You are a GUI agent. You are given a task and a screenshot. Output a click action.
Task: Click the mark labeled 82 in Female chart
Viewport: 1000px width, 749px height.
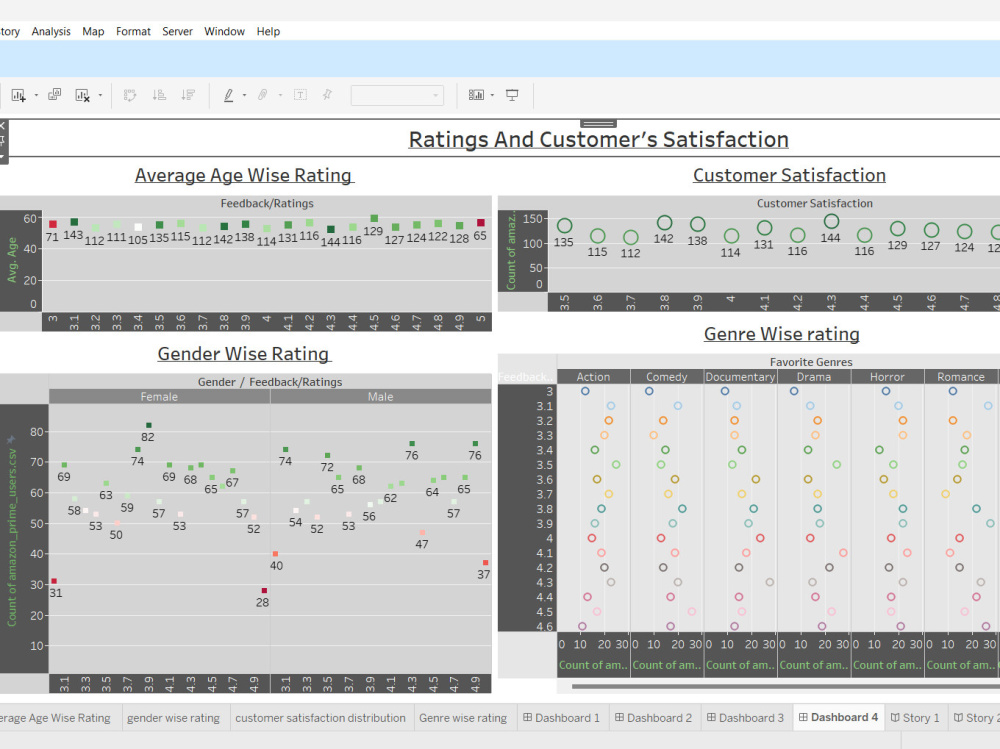coord(147,427)
